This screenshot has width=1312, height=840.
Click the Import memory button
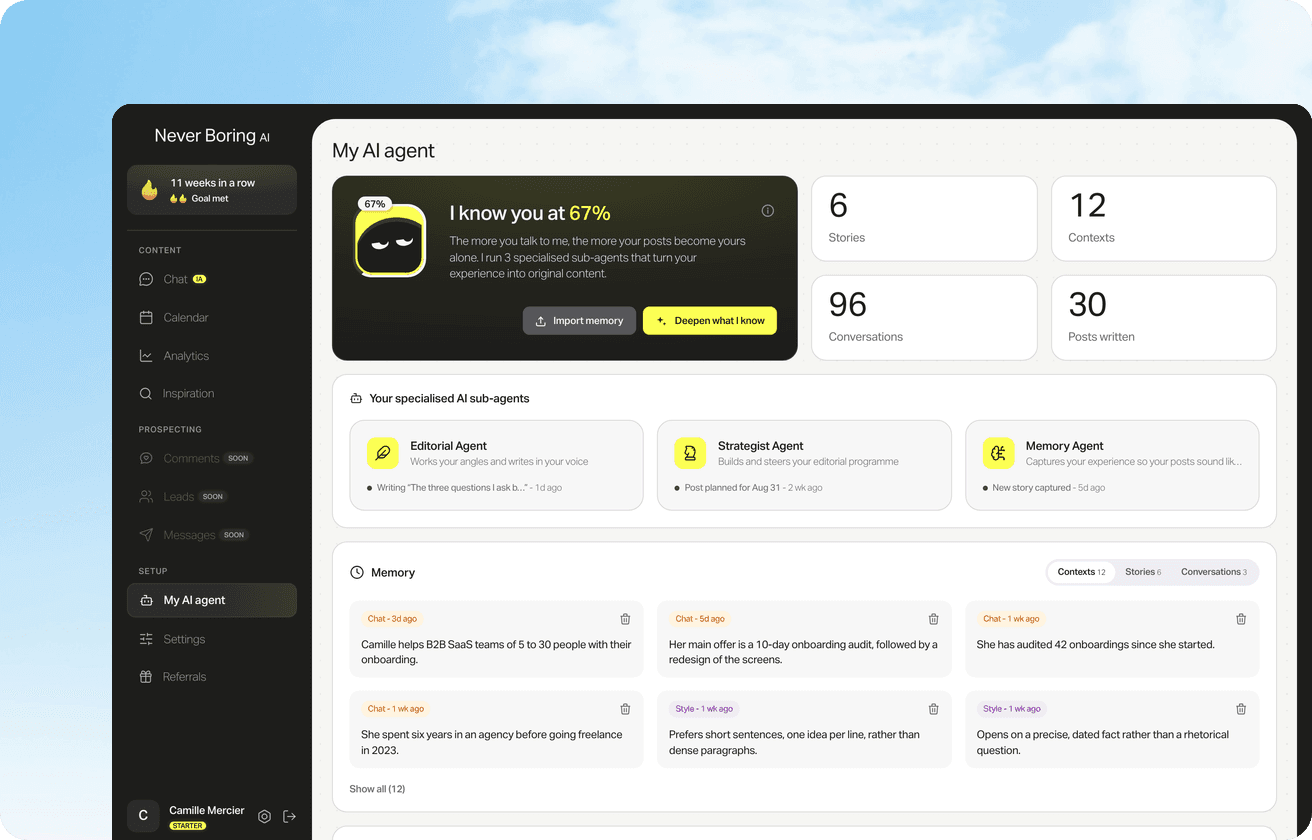tap(579, 320)
